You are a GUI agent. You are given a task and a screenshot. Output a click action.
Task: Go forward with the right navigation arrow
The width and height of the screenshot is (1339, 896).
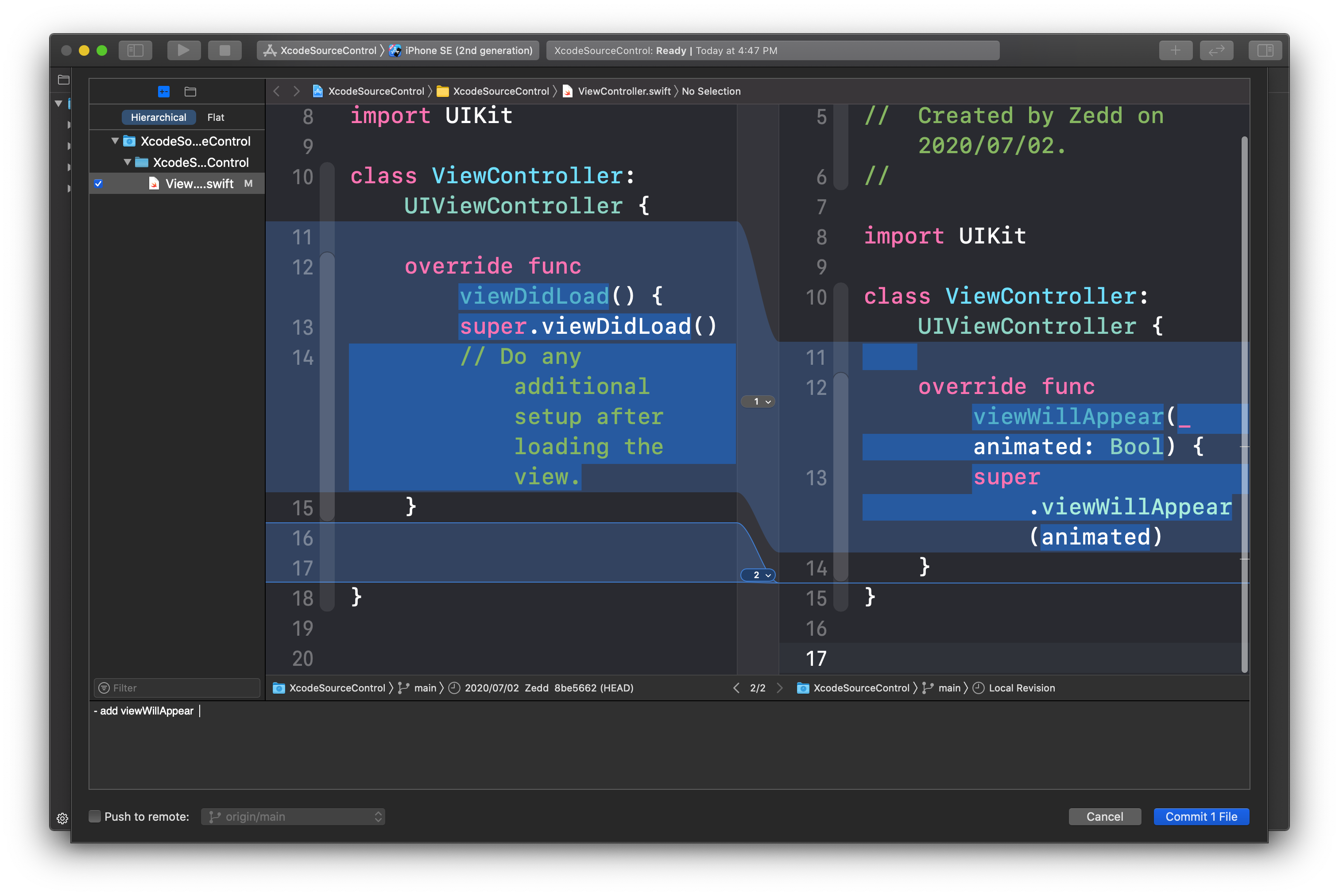tap(296, 91)
